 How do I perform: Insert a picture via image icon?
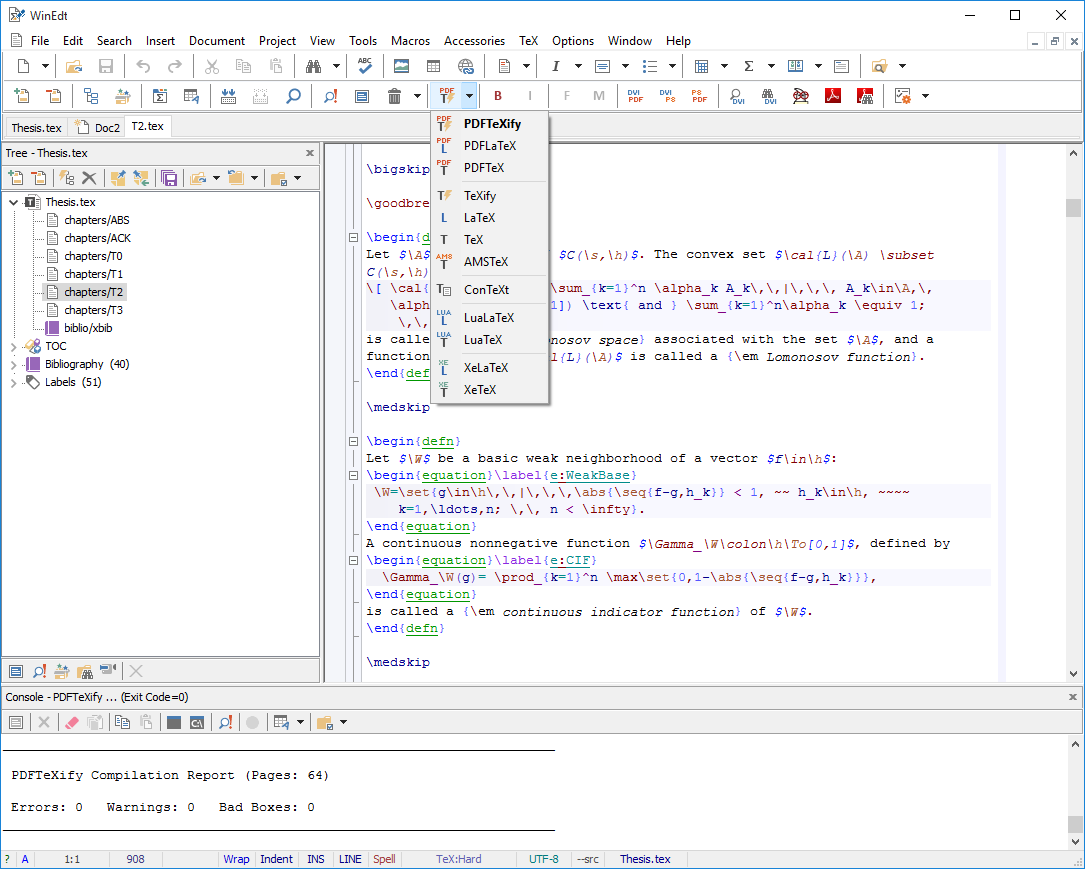pyautogui.click(x=401, y=66)
